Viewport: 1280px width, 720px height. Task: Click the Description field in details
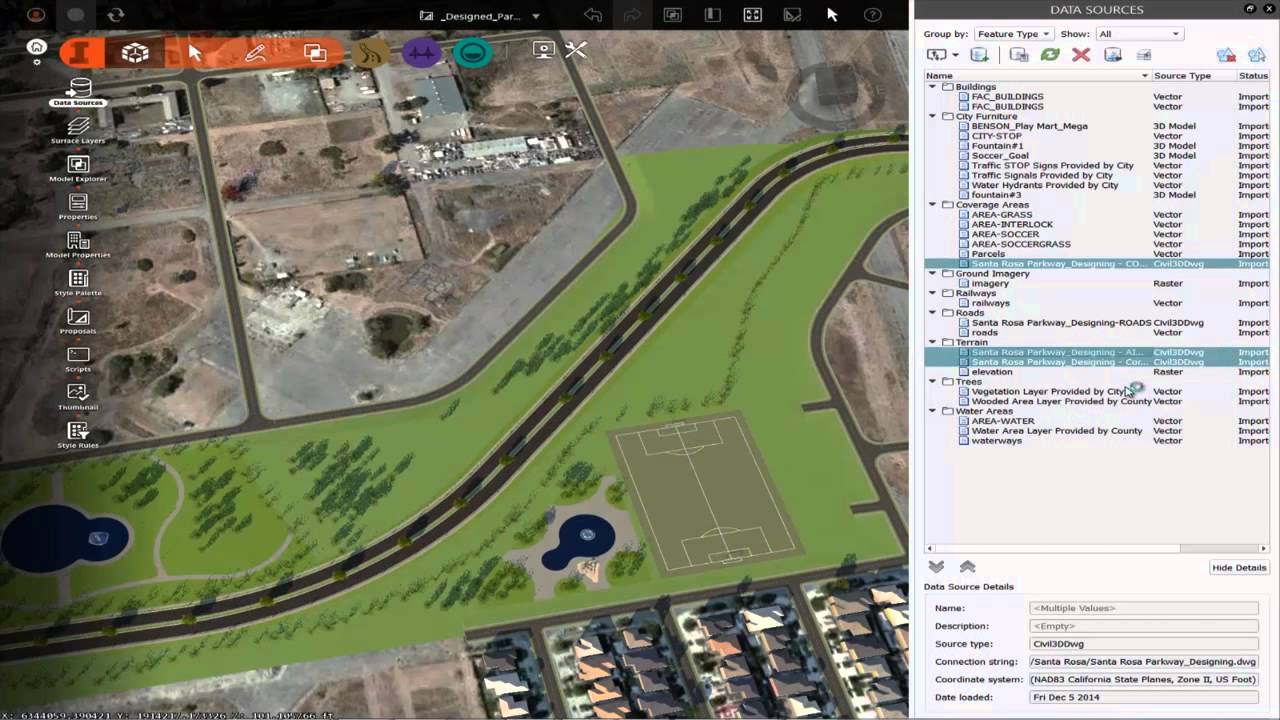pyautogui.click(x=1144, y=626)
